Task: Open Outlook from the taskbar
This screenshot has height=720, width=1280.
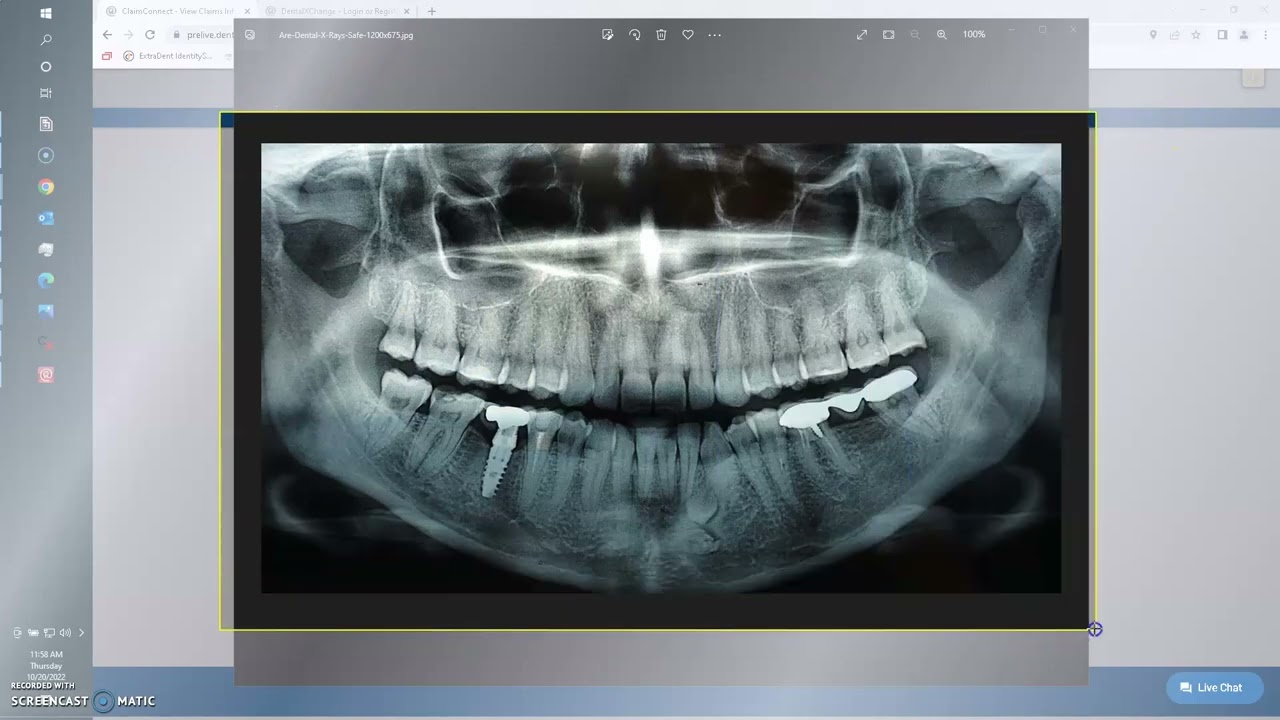Action: [46, 218]
